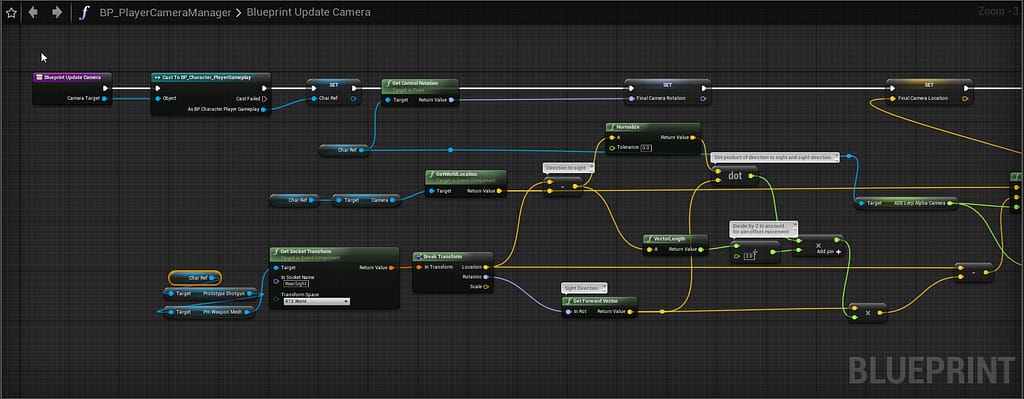The width and height of the screenshot is (1024, 399).
Task: Click the 'Divide by 2 to account' comment bubble
Action: pyautogui.click(x=763, y=229)
